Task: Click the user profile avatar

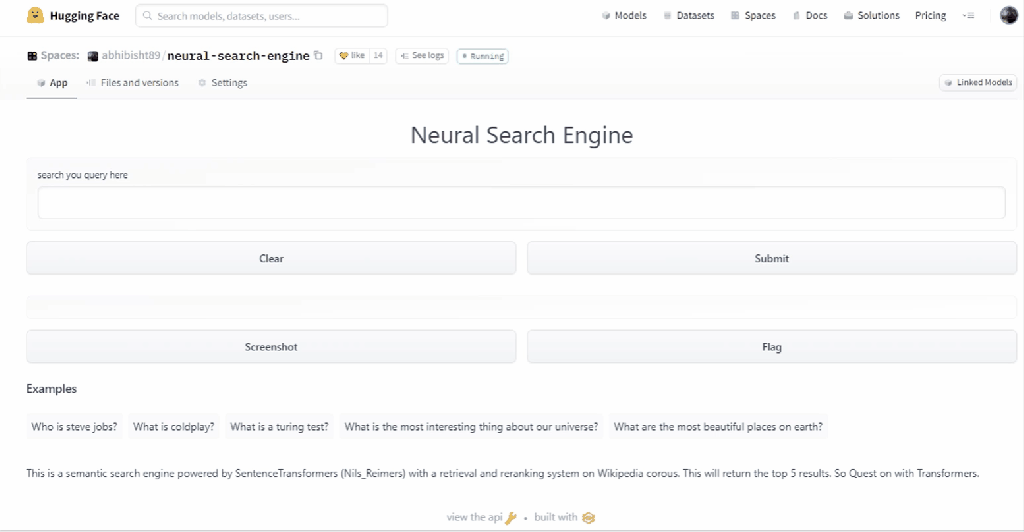Action: (1008, 15)
